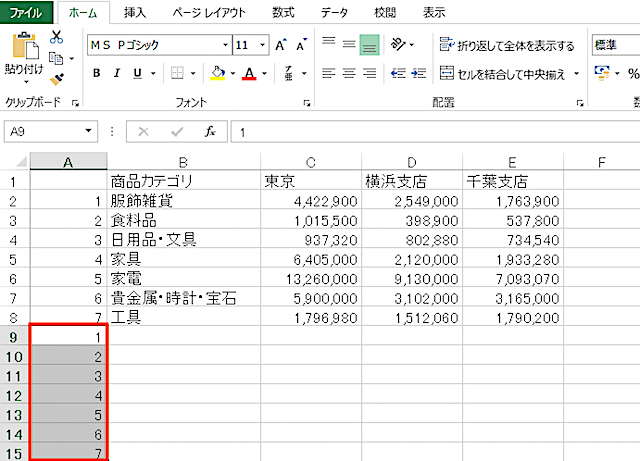This screenshot has height=461, width=640.
Task: Toggle Underline formatting
Action: pos(138,73)
